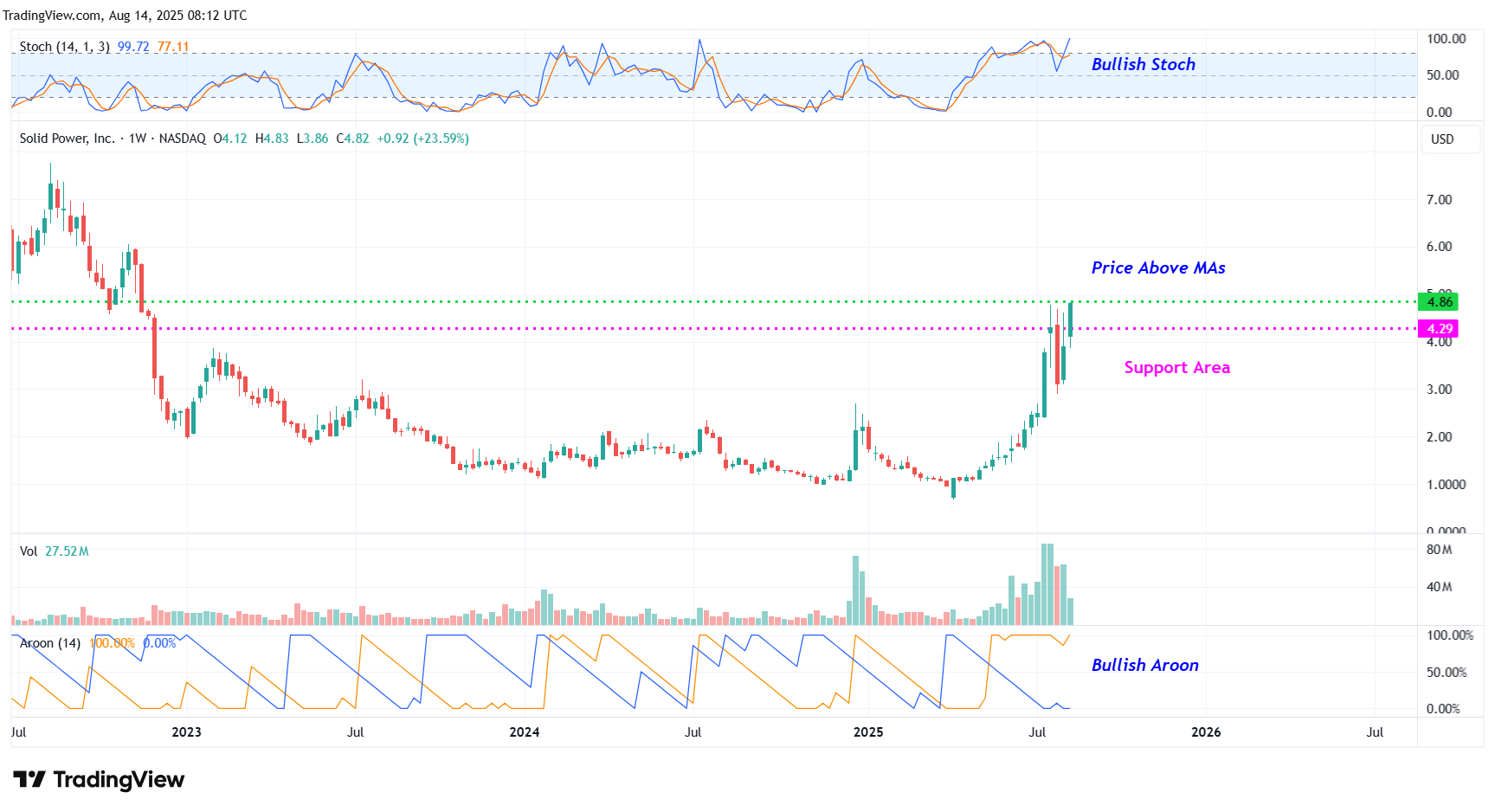Click the Stoch value 77.11
The width and height of the screenshot is (1495, 812).
tap(173, 47)
